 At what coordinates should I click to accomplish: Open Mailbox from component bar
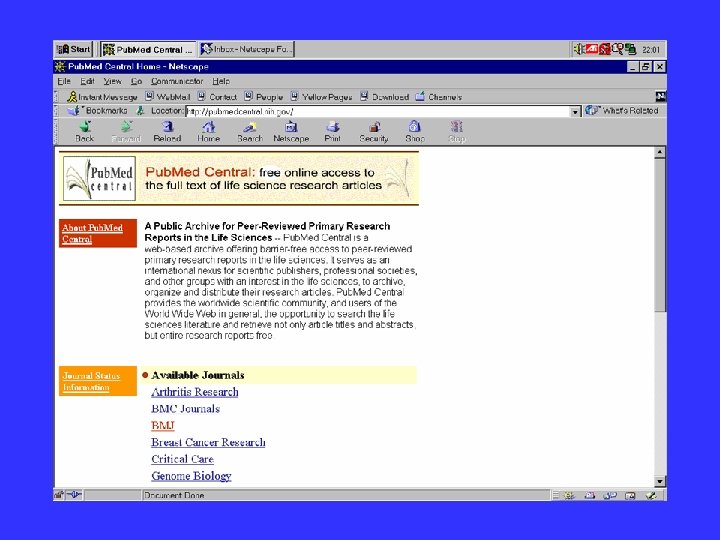click(x=590, y=495)
